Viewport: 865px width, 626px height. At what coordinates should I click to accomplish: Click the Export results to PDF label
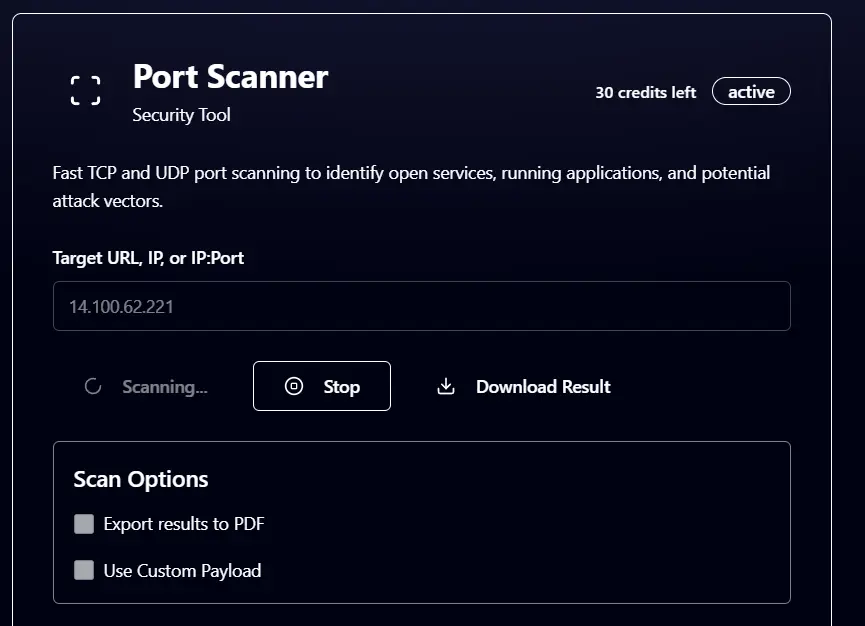pyautogui.click(x=184, y=524)
